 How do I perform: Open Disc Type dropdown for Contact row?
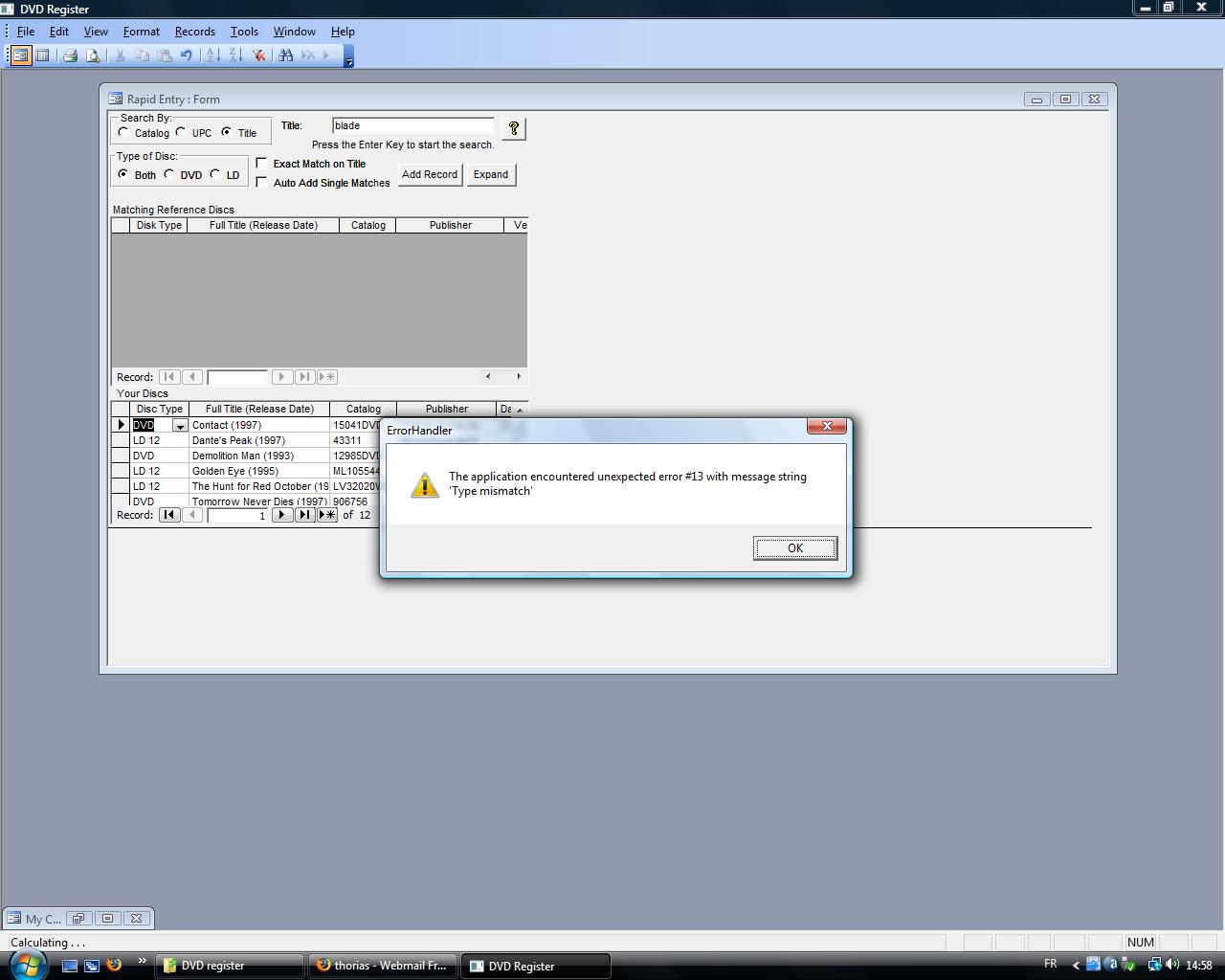180,426
